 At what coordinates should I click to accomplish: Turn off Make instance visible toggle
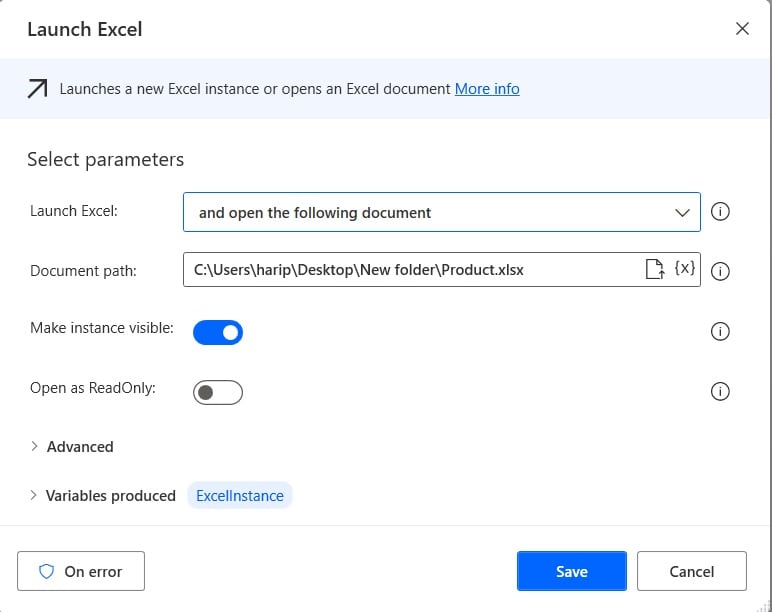[x=218, y=332]
